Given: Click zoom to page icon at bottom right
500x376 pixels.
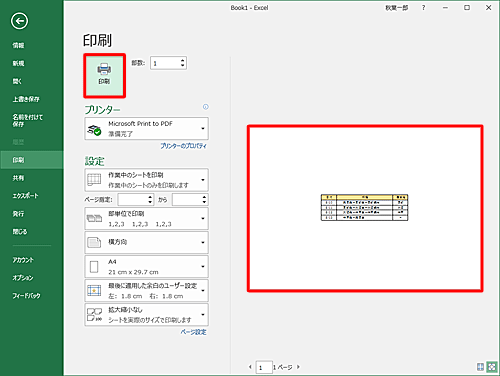Looking at the screenshot, I should tap(492, 367).
